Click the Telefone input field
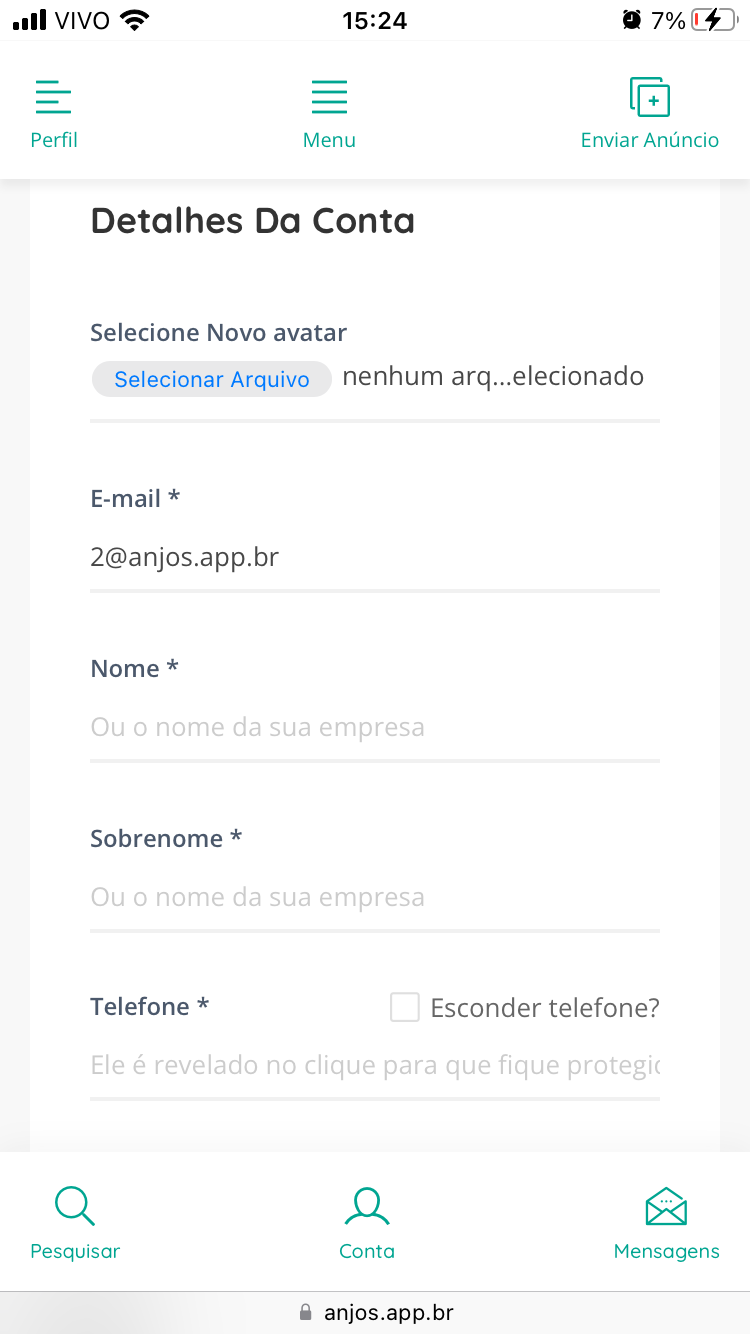The image size is (750, 1334). 374,1065
